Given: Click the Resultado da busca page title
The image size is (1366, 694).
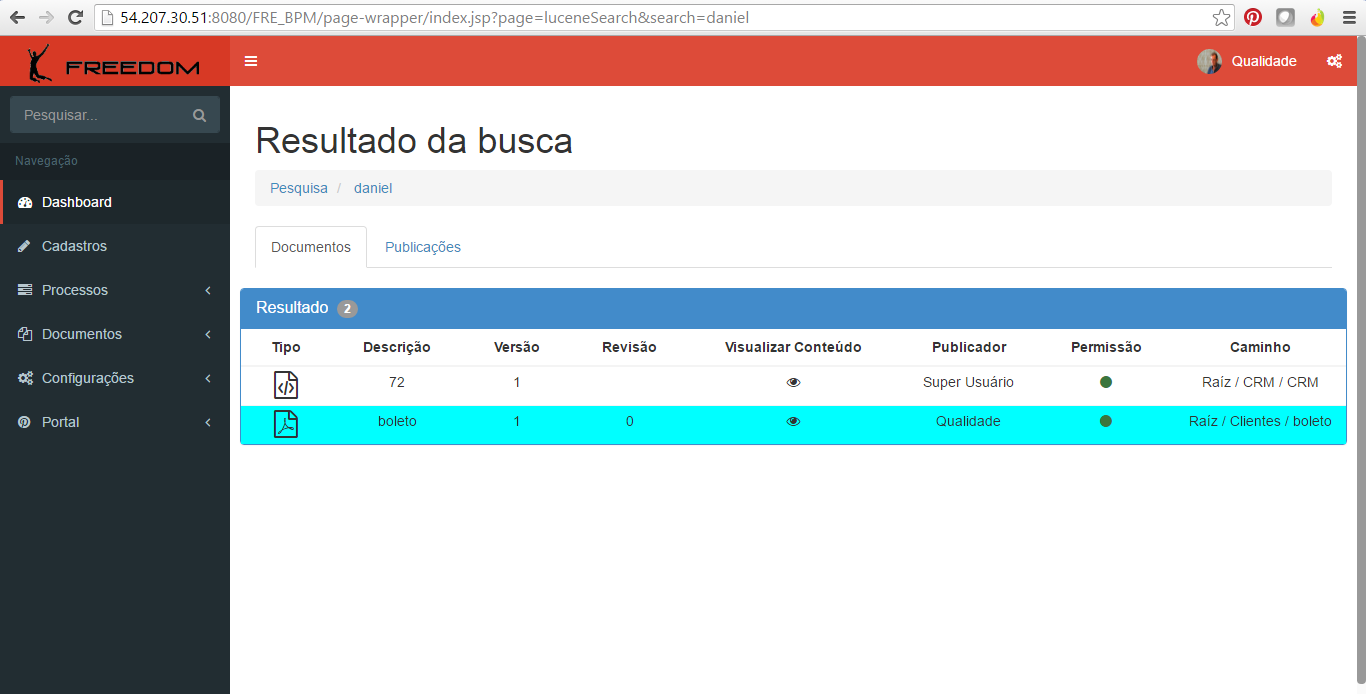Looking at the screenshot, I should (x=414, y=141).
